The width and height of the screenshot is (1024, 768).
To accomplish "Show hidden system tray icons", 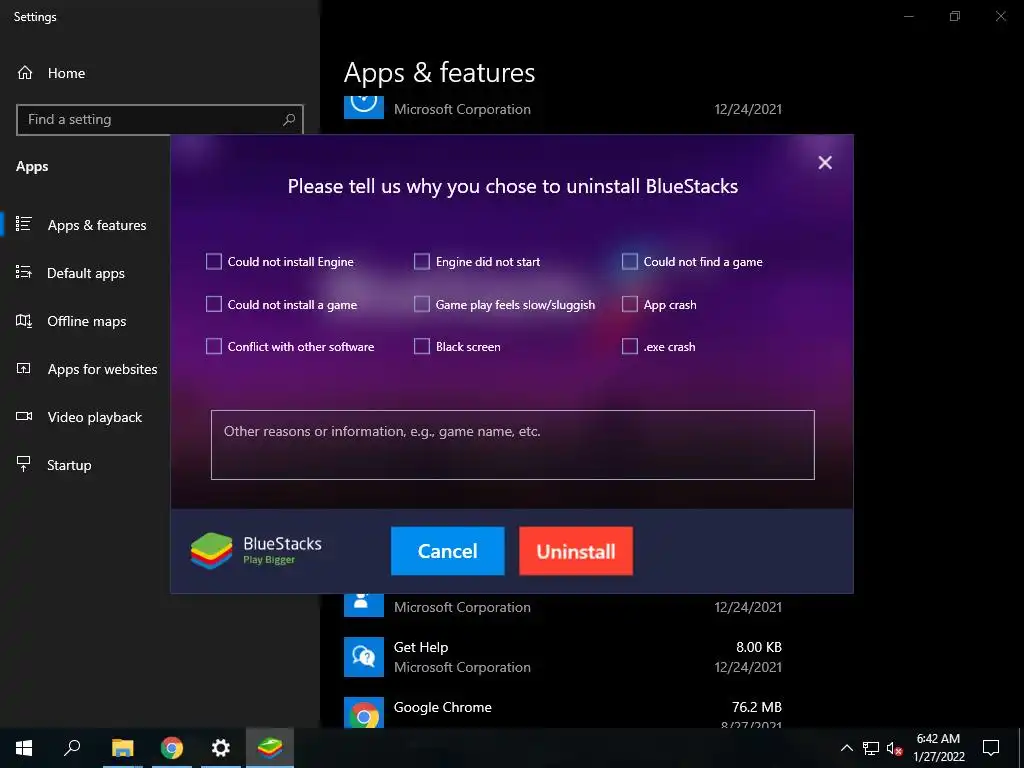I will coord(846,748).
